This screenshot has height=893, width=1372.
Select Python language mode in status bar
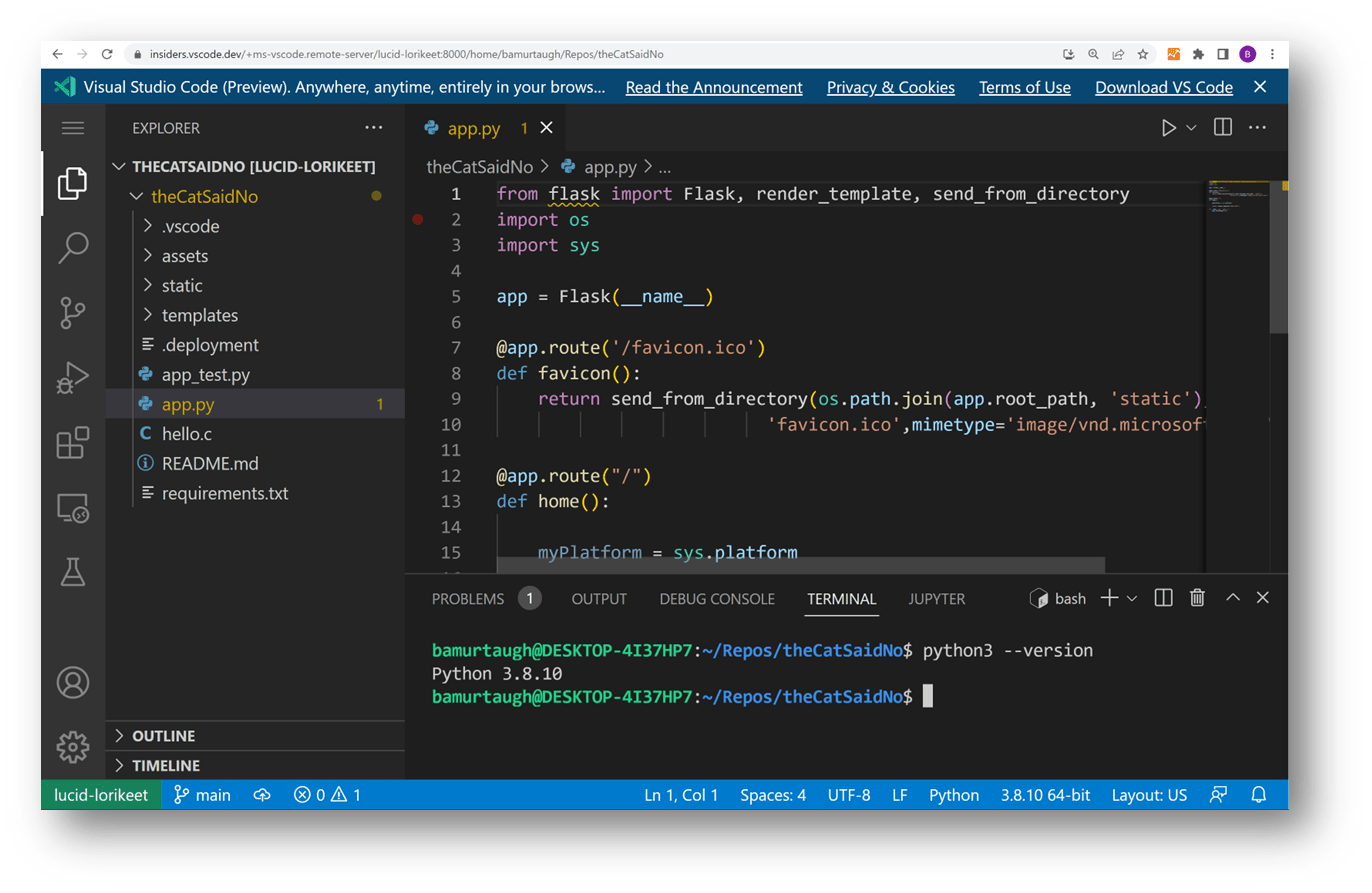[954, 795]
